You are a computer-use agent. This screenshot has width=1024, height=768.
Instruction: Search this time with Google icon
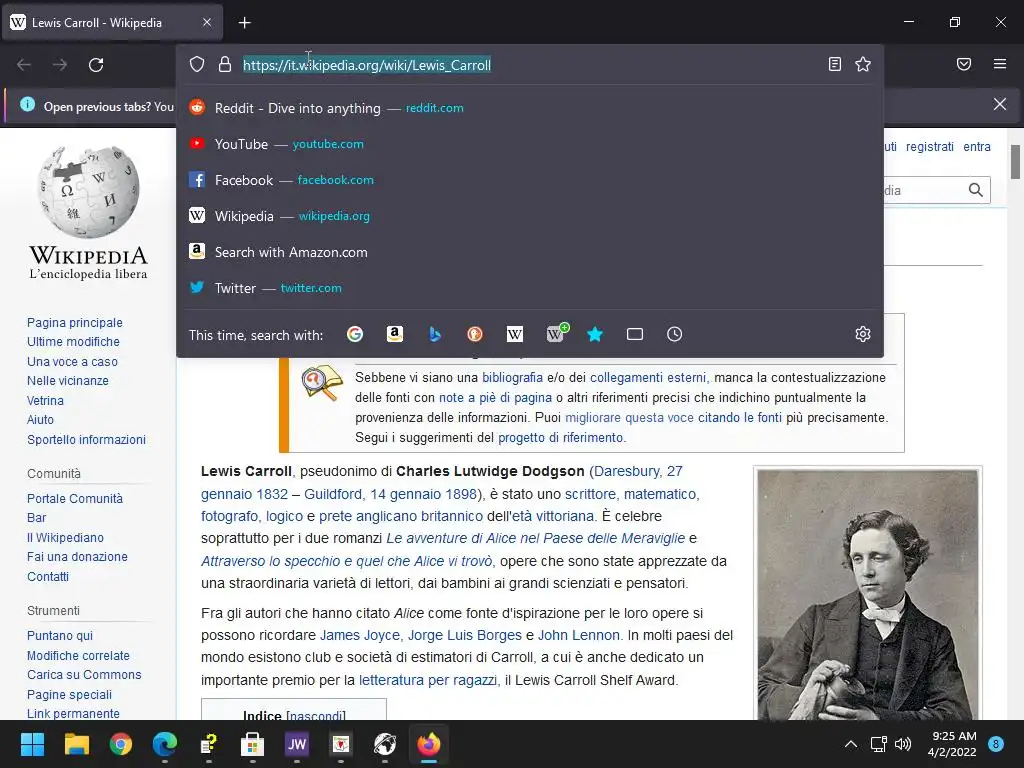(x=355, y=334)
